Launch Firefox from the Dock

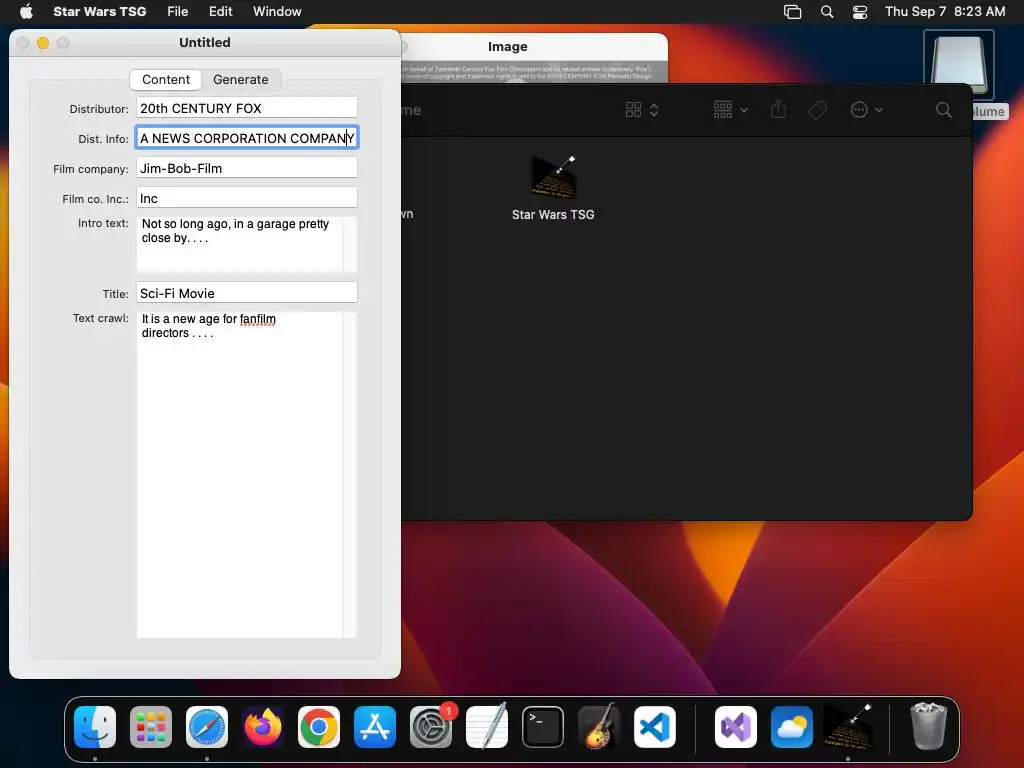[x=263, y=727]
